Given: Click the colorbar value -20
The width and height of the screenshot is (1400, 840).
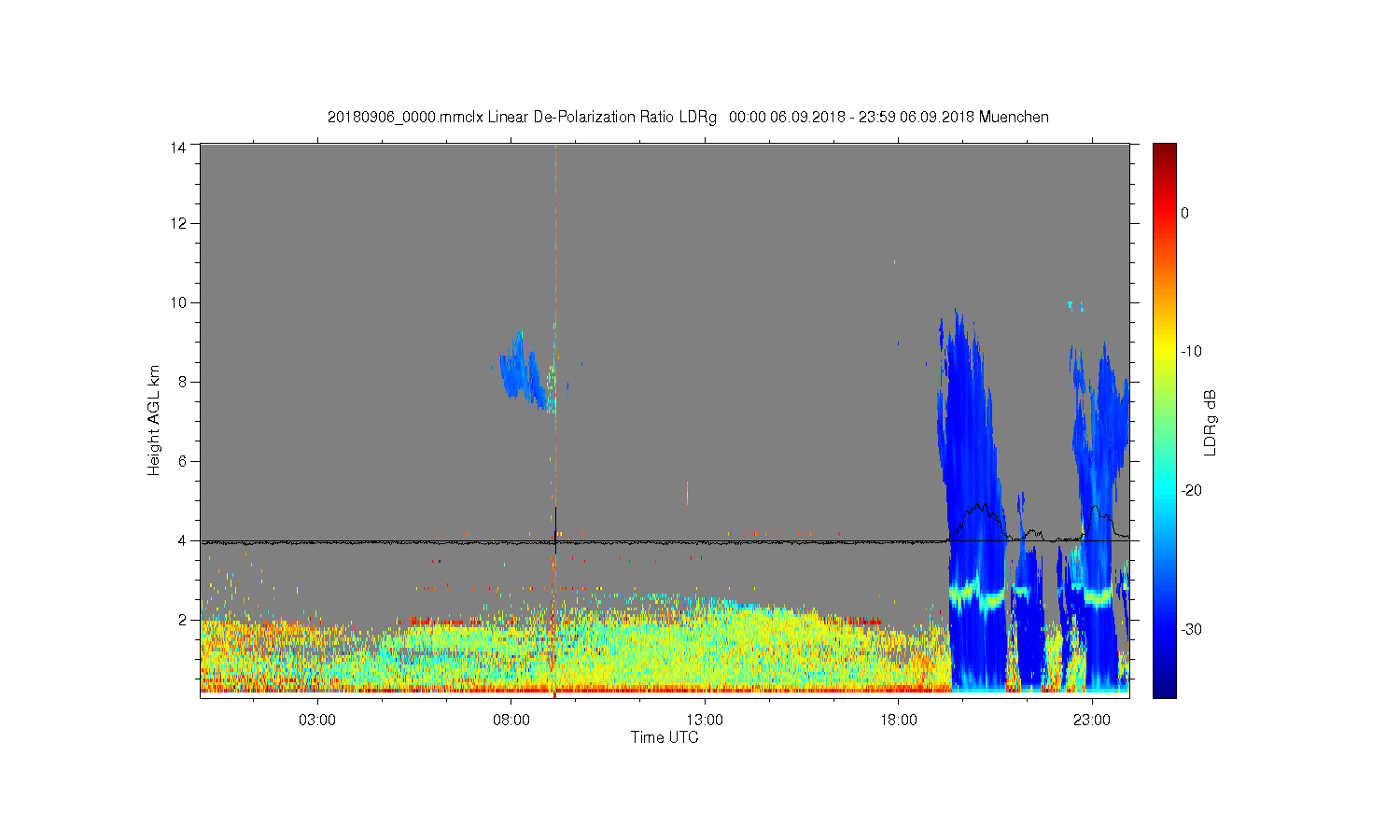Looking at the screenshot, I should pos(1191,491).
